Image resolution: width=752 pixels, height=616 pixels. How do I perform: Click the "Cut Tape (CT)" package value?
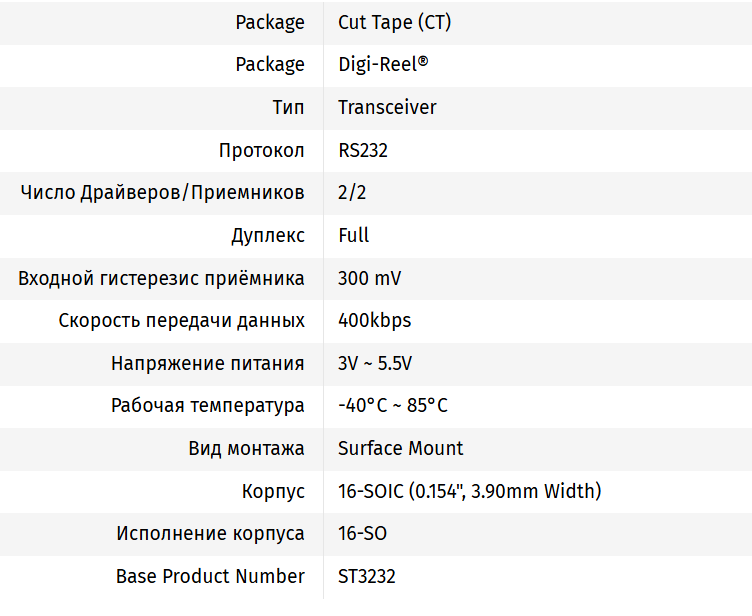pyautogui.click(x=394, y=22)
